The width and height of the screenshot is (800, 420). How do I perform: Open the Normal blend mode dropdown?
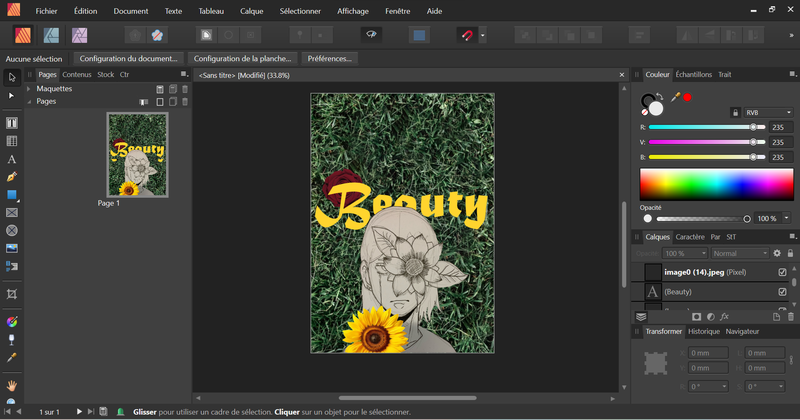tap(738, 253)
